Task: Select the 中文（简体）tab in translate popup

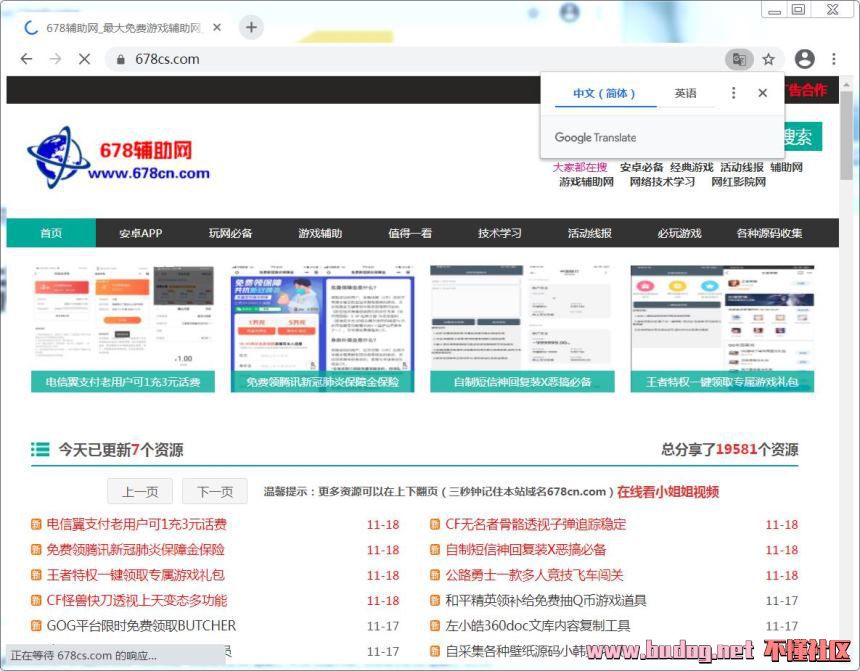Action: click(x=605, y=93)
